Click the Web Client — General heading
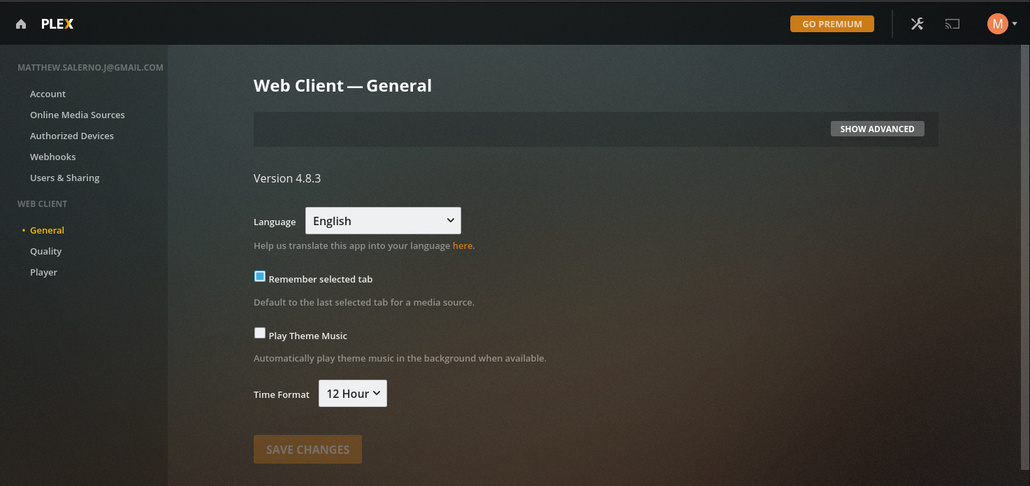 (342, 85)
